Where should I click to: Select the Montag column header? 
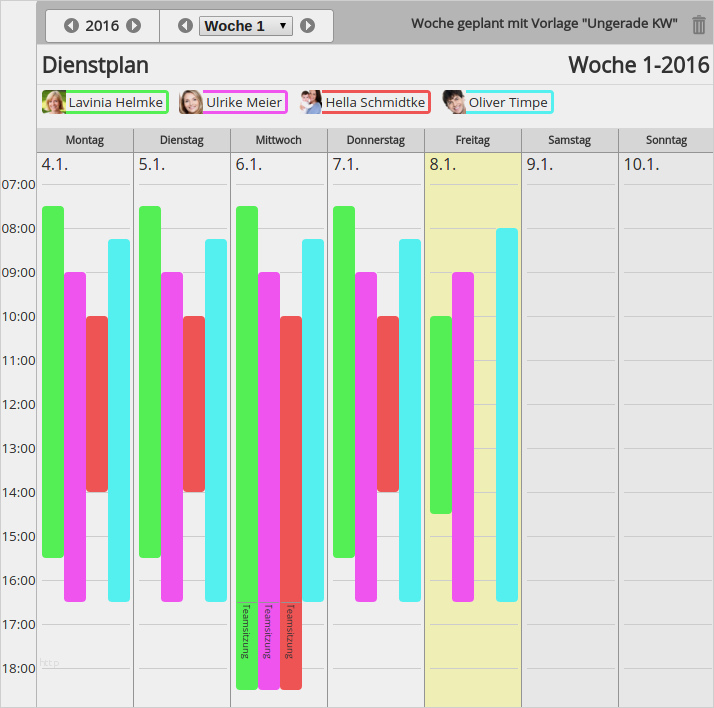pos(85,140)
